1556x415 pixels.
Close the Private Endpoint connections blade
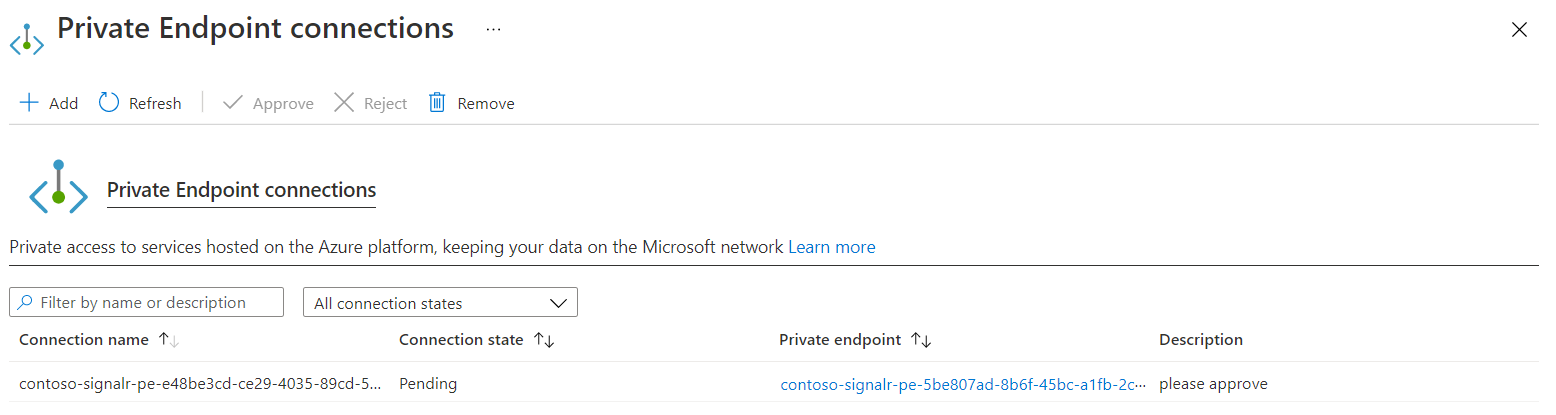[x=1519, y=30]
